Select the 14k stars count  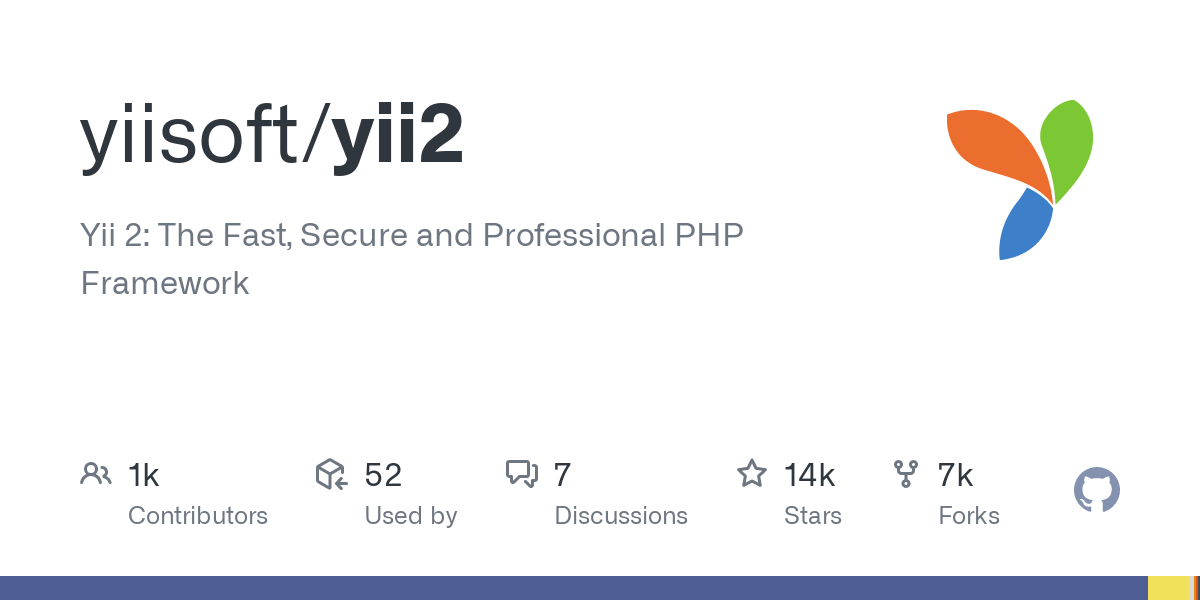click(810, 474)
